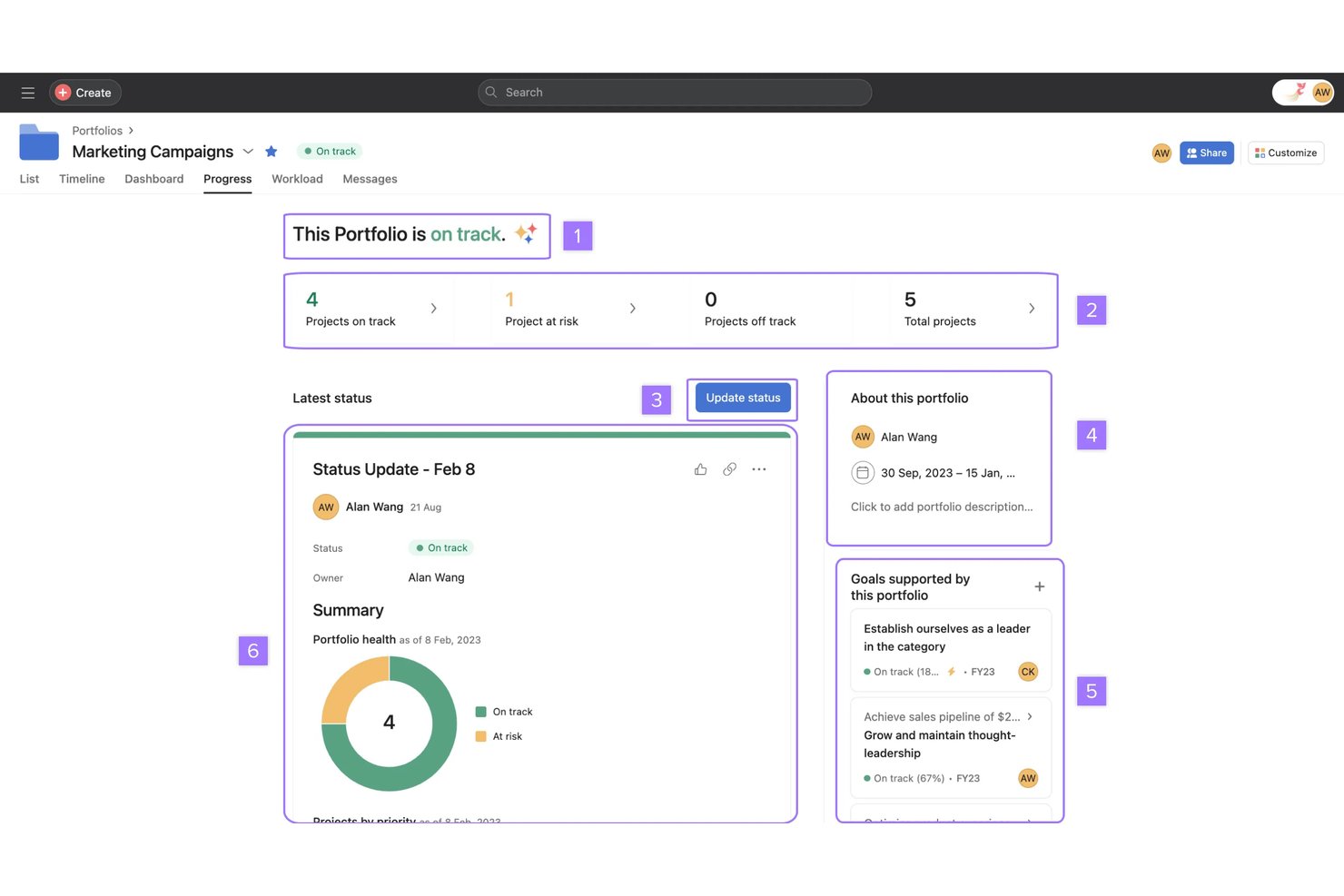The height and width of the screenshot is (896, 1344).
Task: Switch to the Timeline tab
Action: click(82, 179)
